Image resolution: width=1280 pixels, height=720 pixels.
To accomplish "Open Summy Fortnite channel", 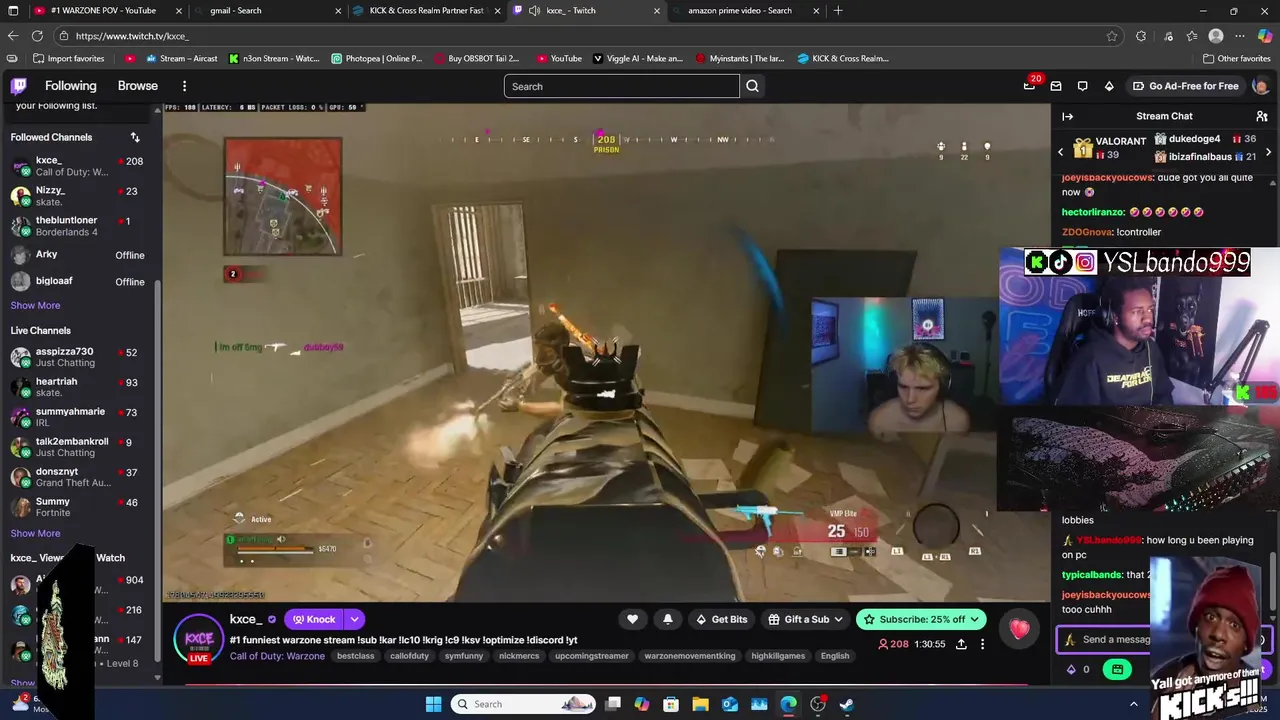I will pos(77,507).
